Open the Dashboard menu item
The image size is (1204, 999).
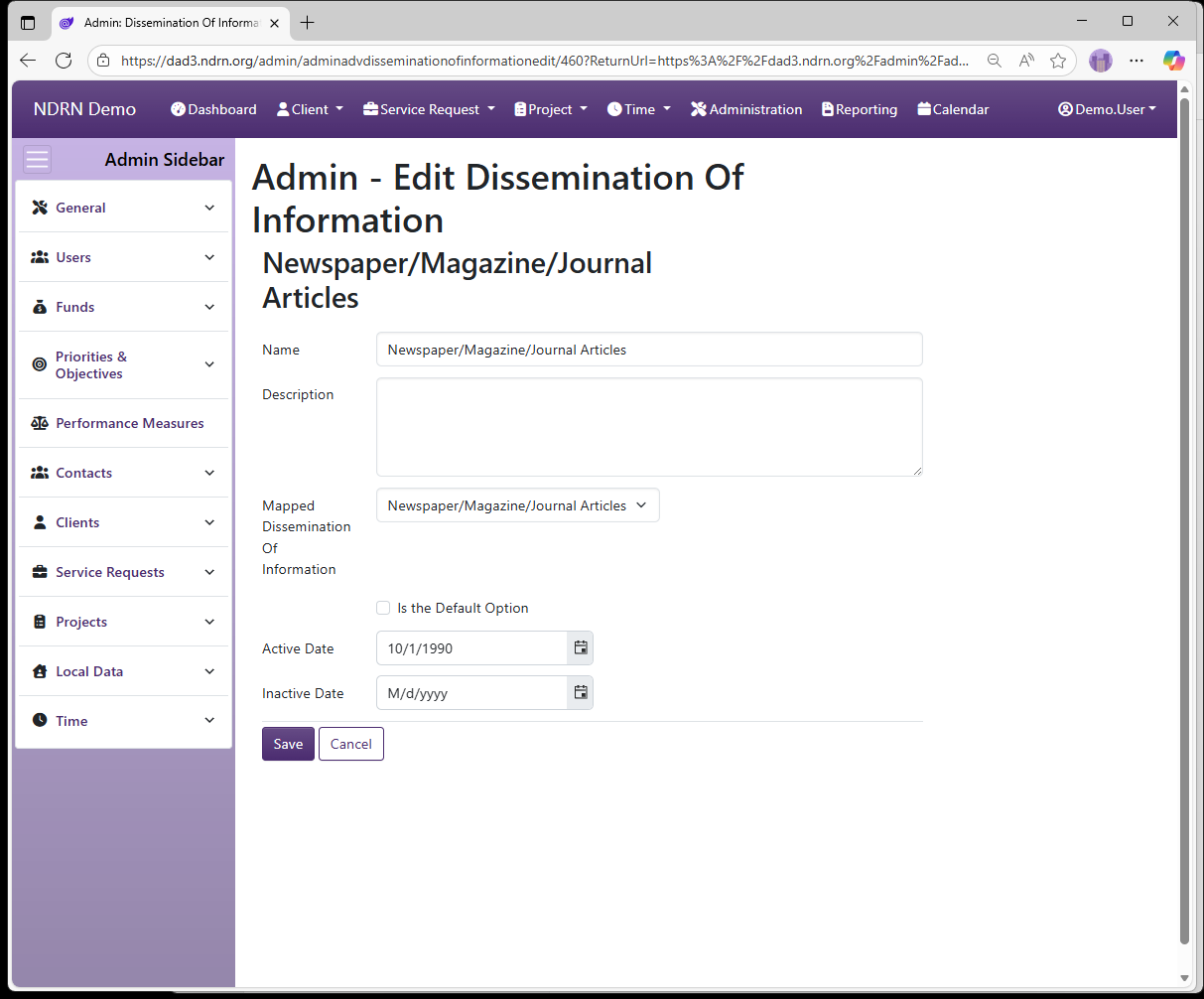pos(213,109)
